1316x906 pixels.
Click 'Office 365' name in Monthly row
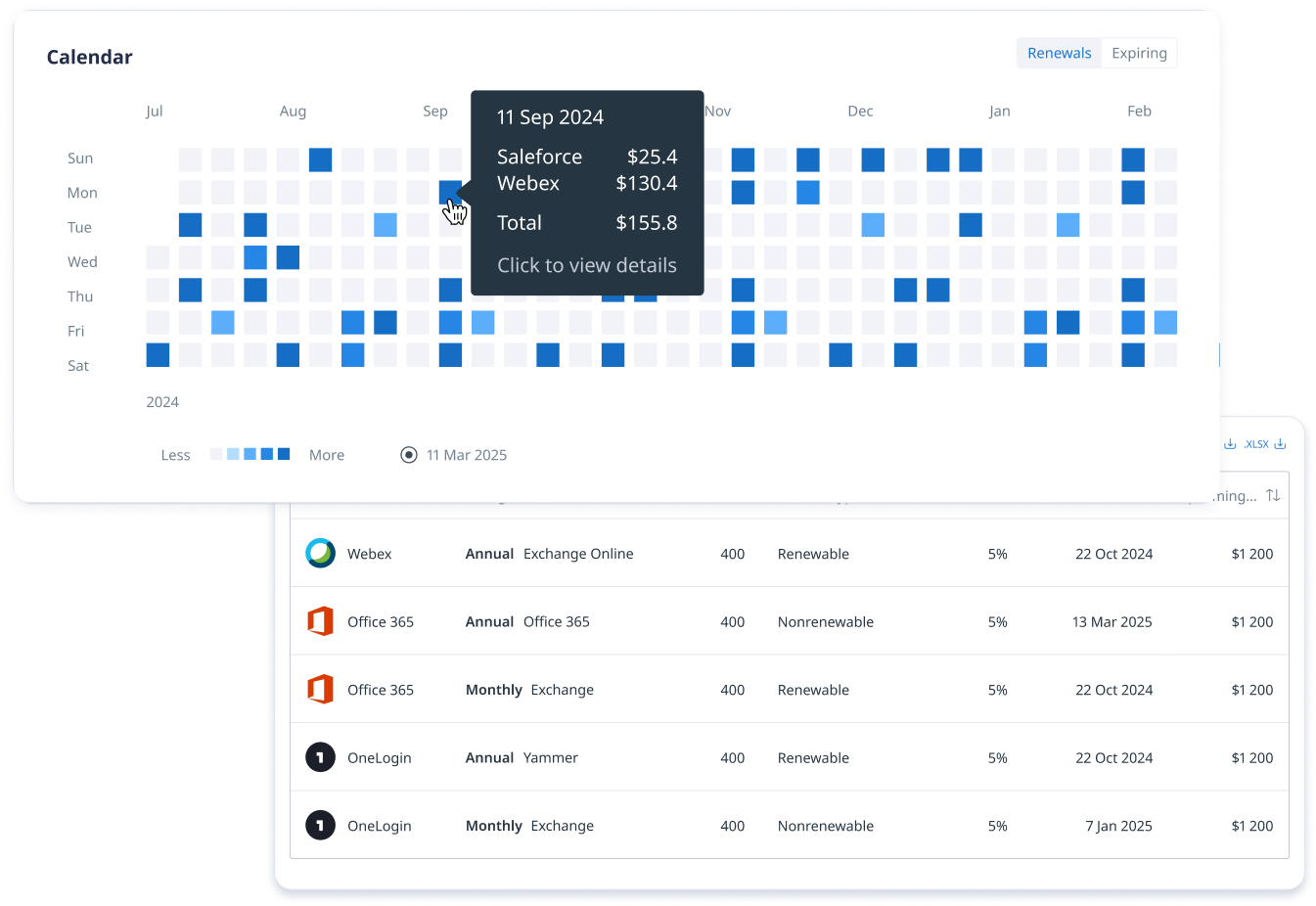click(381, 690)
